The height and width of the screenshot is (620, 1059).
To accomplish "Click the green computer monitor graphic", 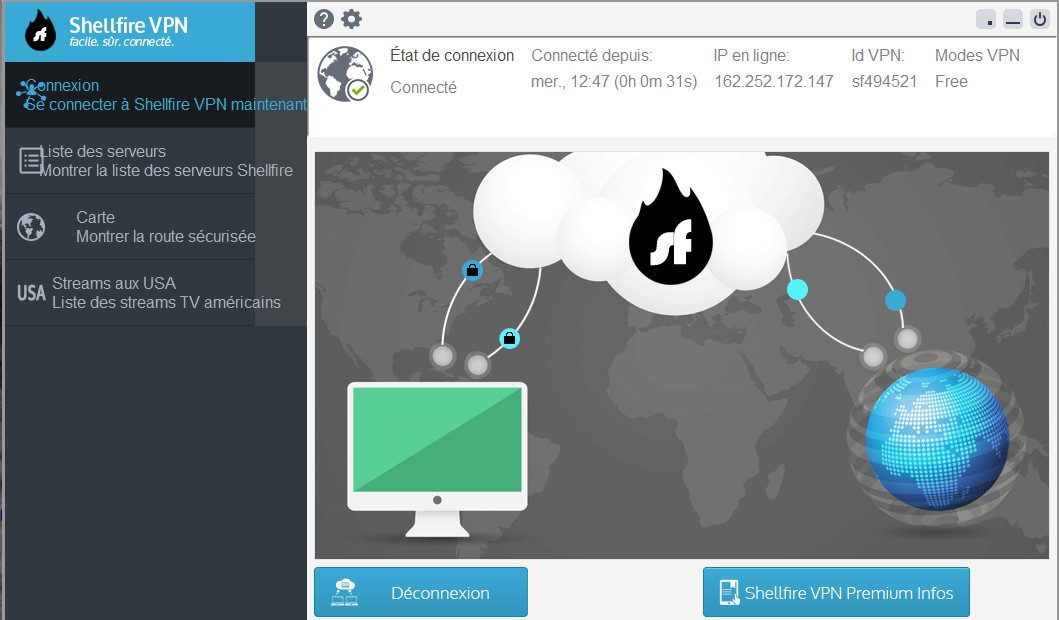I will click(437, 459).
